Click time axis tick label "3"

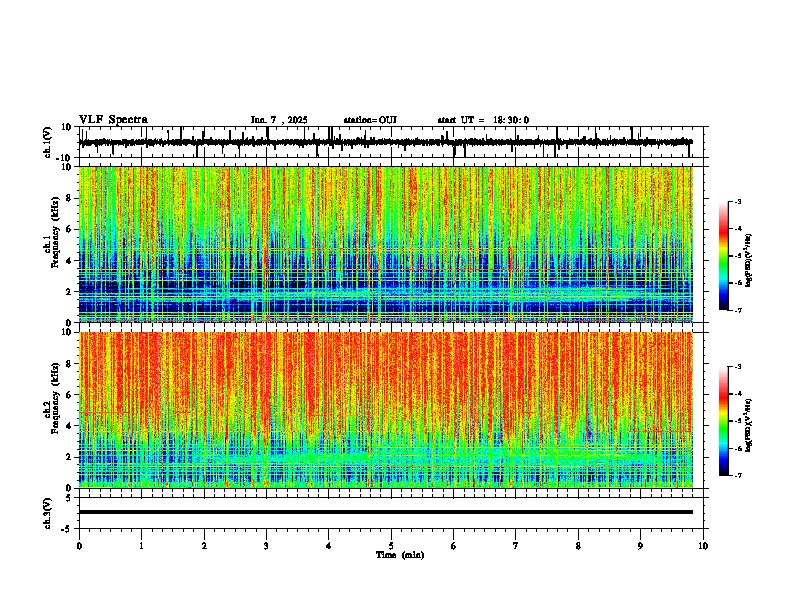click(x=266, y=546)
